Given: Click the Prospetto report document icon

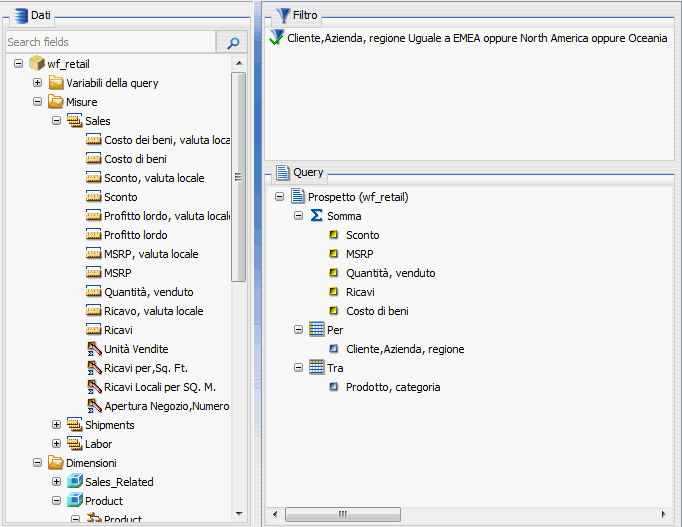Looking at the screenshot, I should point(298,197).
